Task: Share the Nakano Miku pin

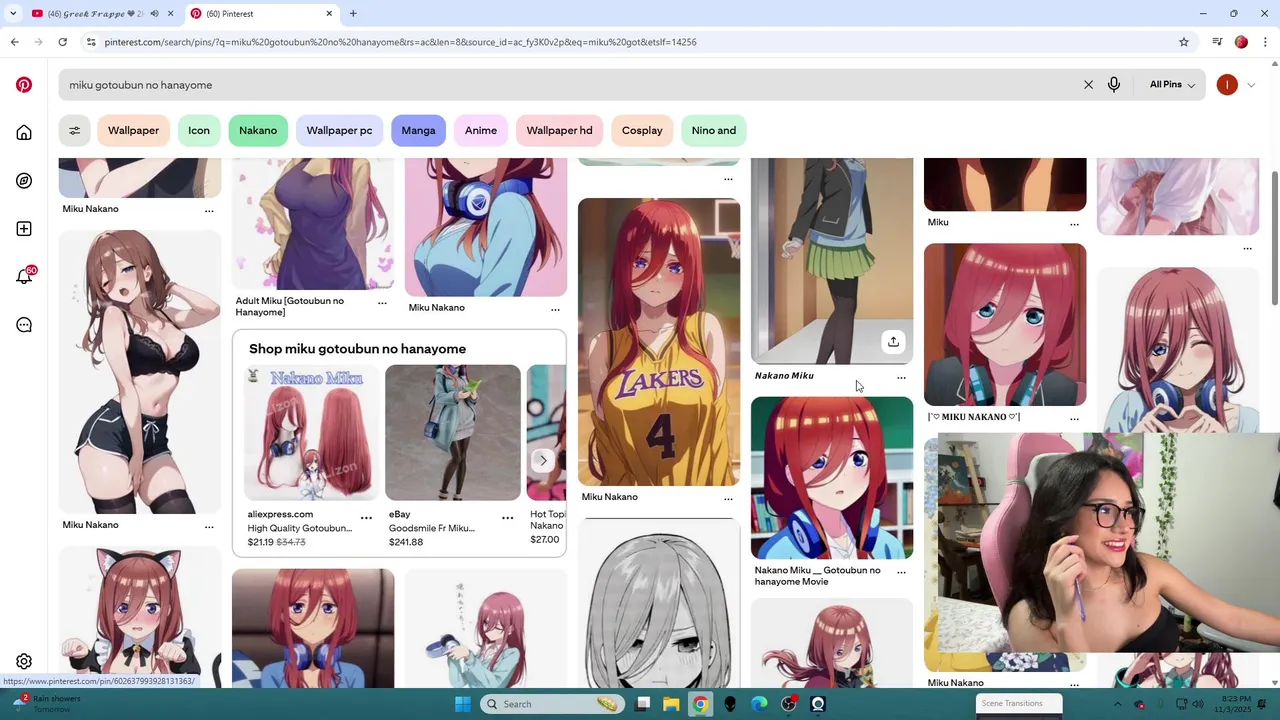Action: 893,342
